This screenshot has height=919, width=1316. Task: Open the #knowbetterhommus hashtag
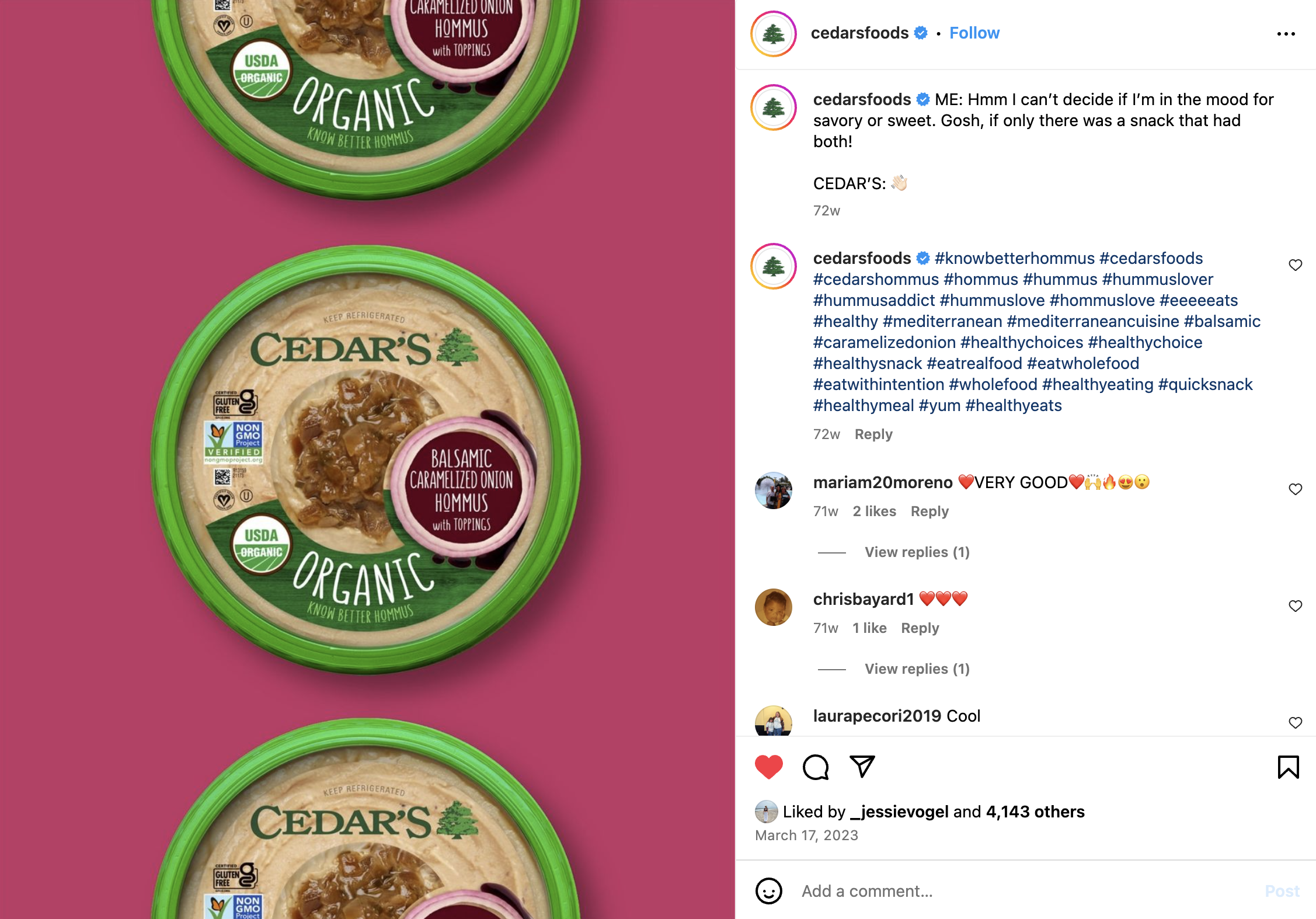coord(1014,258)
